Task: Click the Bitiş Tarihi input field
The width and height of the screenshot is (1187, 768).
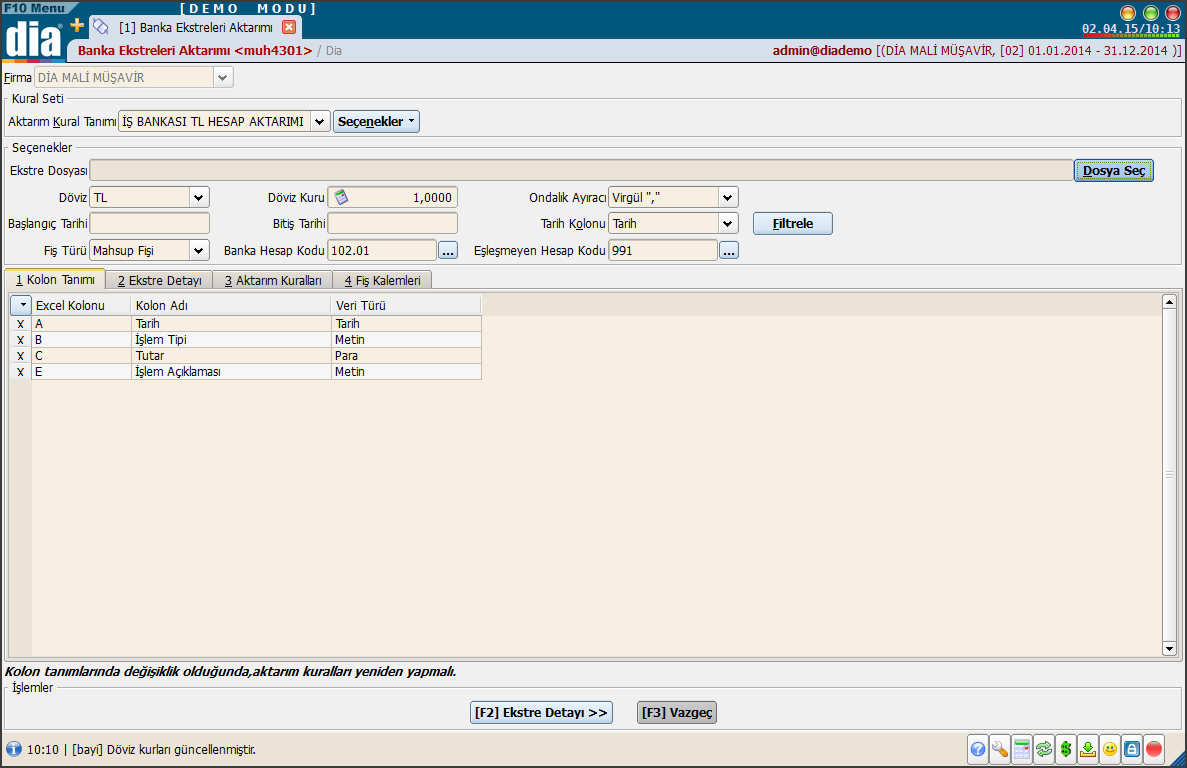Action: pos(392,223)
